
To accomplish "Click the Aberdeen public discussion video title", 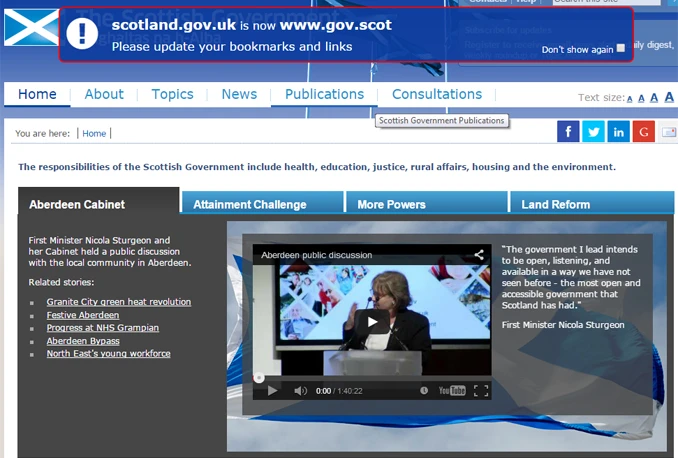I will pos(317,255).
